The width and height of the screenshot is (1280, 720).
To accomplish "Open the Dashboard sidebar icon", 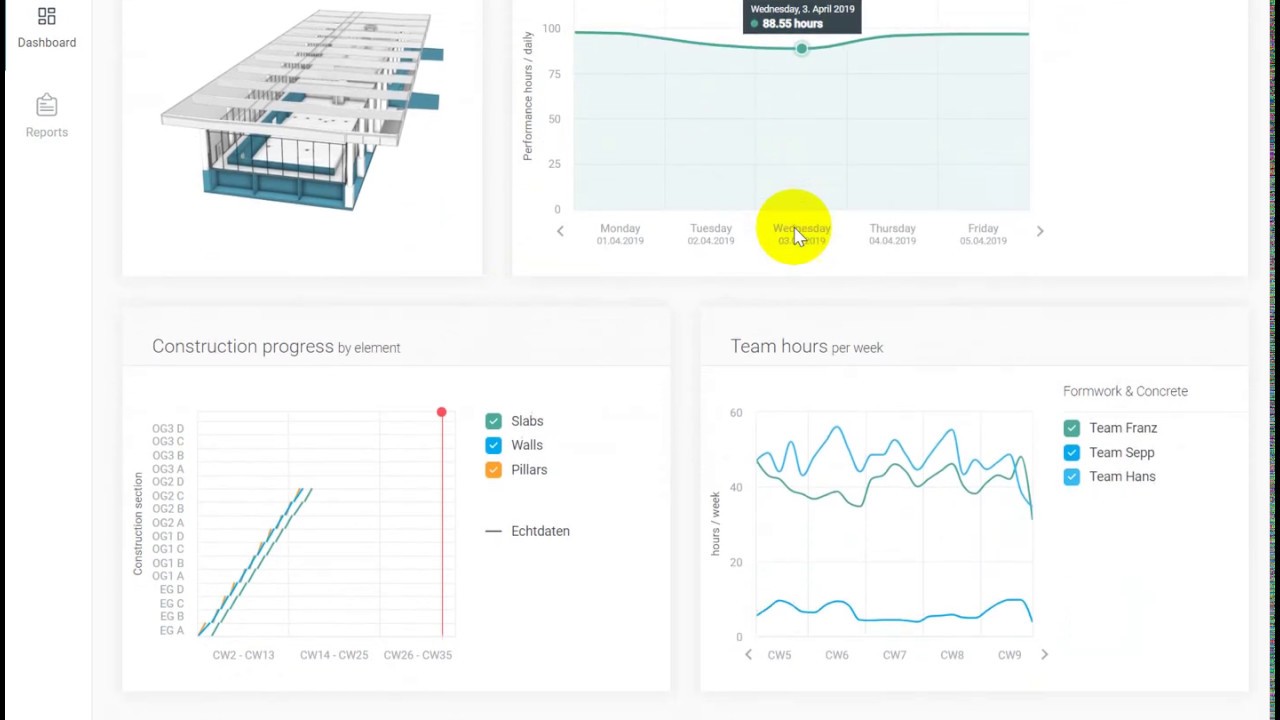I will point(46,17).
